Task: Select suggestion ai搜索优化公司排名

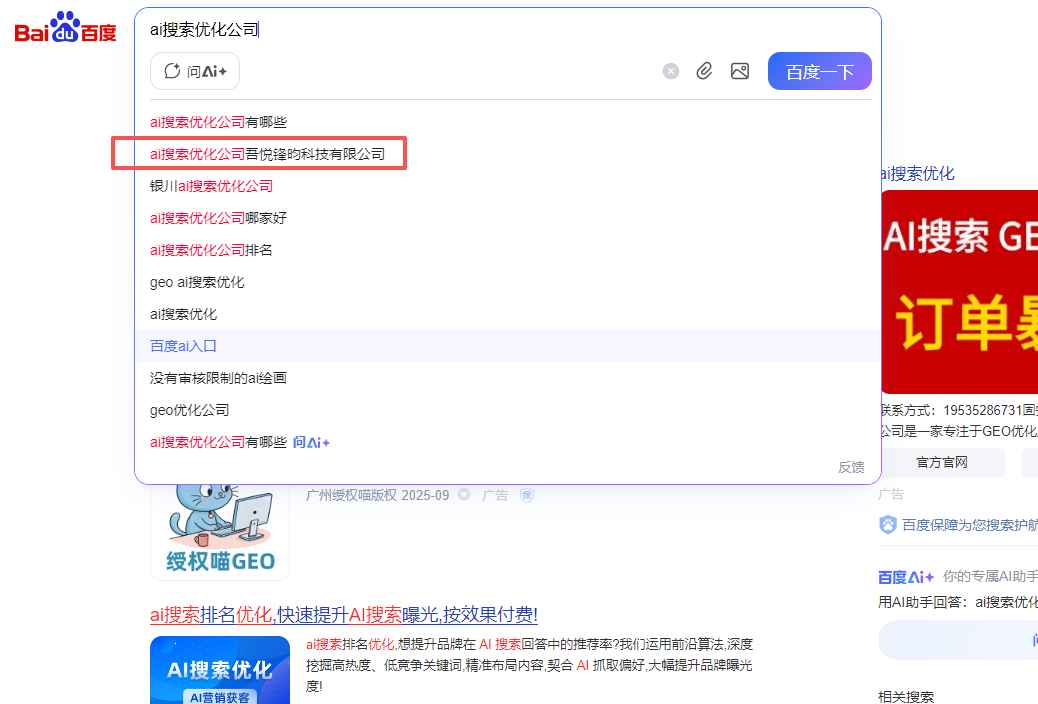Action: [211, 250]
